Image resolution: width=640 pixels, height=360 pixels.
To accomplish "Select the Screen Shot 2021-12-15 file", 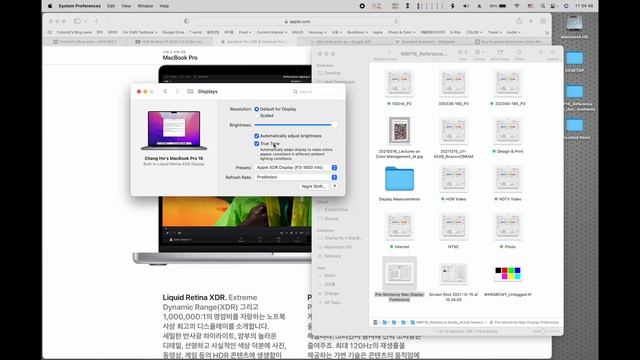I will (453, 273).
